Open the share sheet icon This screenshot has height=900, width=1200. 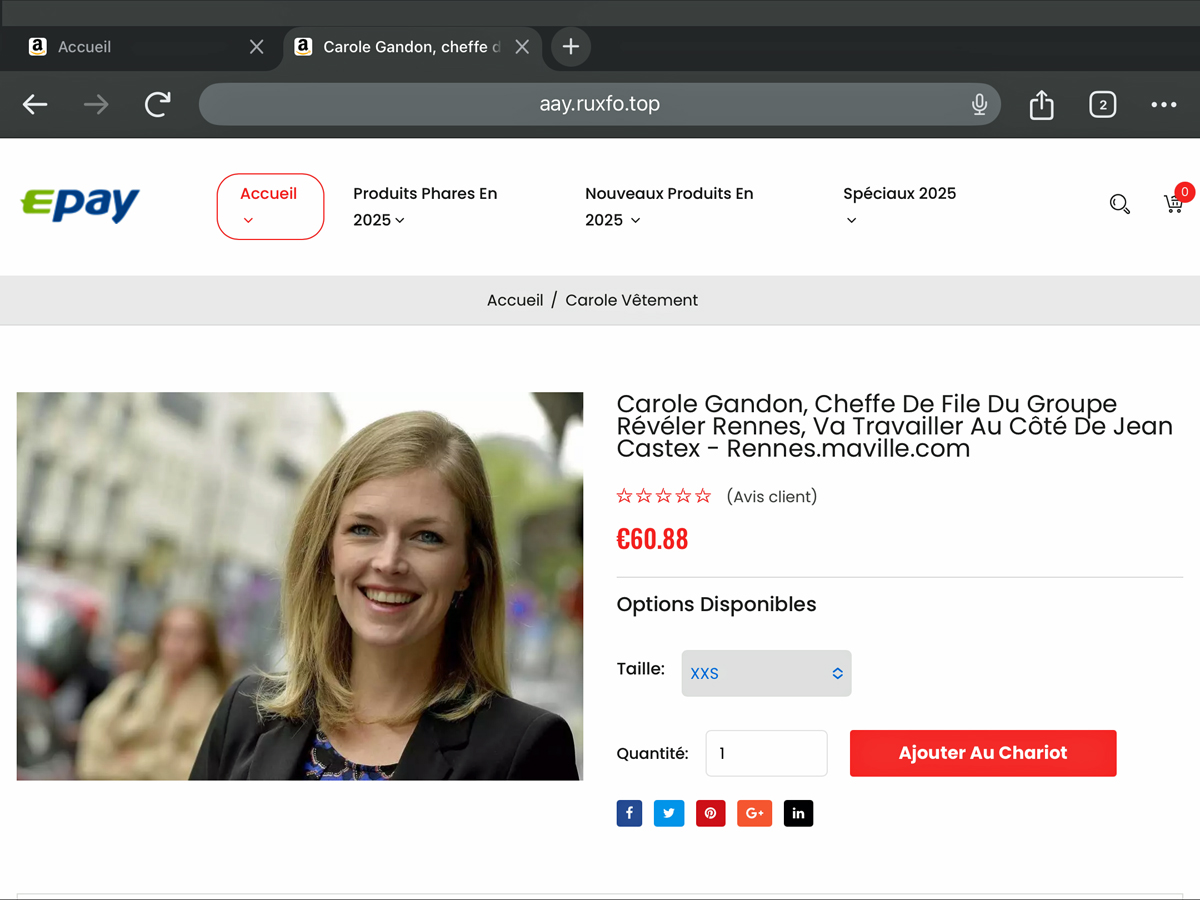[1041, 104]
